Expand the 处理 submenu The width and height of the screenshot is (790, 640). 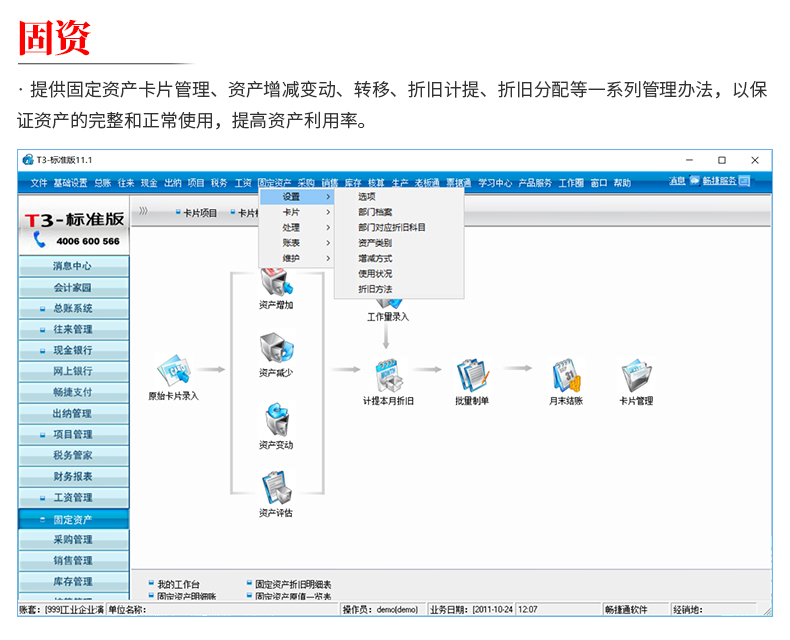297,227
